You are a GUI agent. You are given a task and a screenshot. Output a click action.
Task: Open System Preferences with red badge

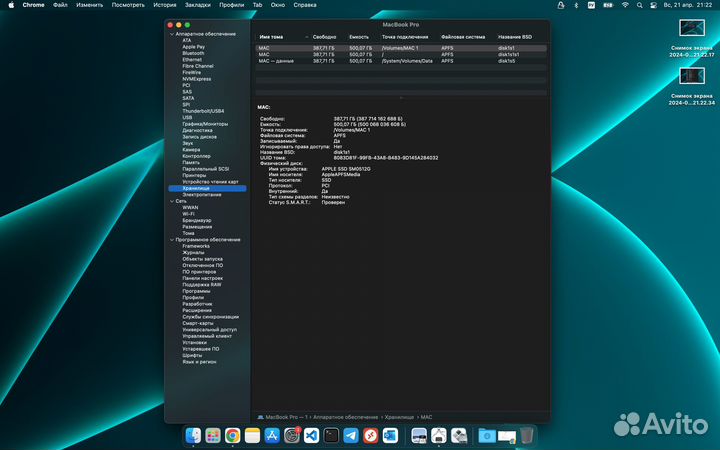[x=292, y=435]
